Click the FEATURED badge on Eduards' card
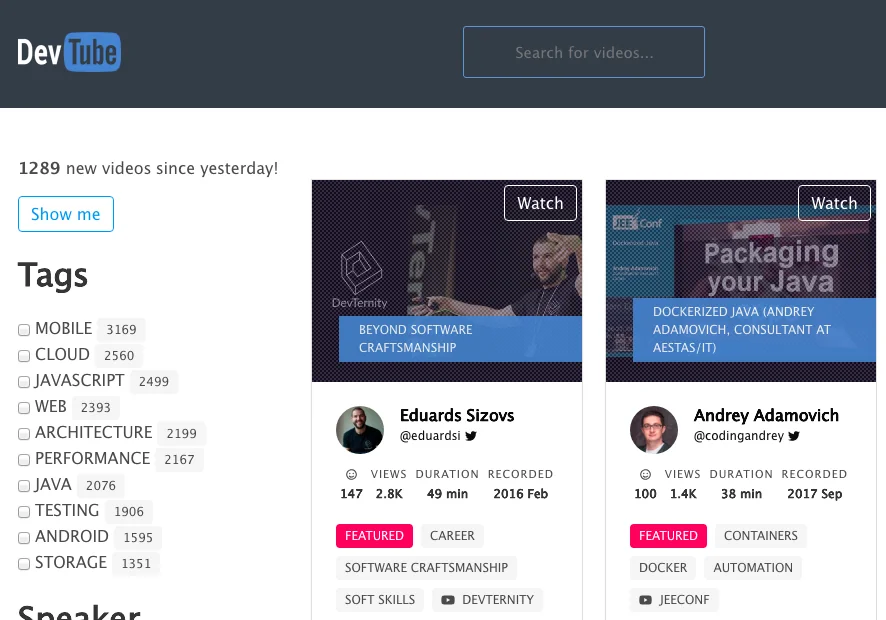Screen dimensions: 886x620 (374, 536)
